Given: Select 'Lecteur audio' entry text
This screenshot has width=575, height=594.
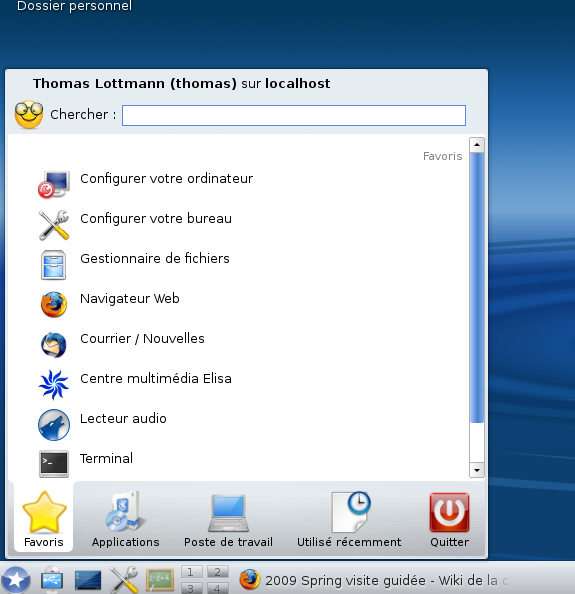Looking at the screenshot, I should point(123,418).
